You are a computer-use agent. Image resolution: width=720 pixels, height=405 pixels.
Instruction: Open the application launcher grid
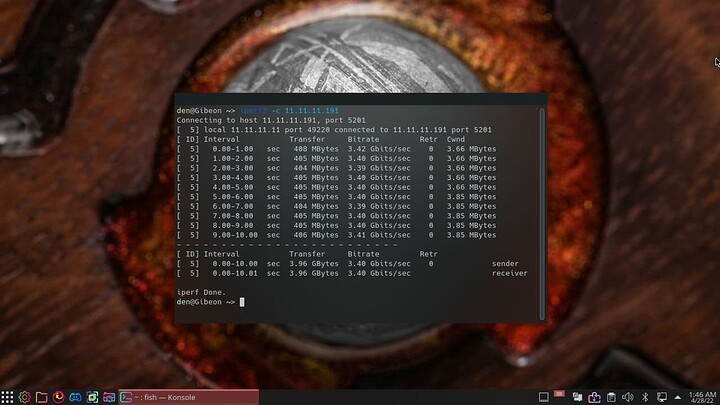coord(8,397)
